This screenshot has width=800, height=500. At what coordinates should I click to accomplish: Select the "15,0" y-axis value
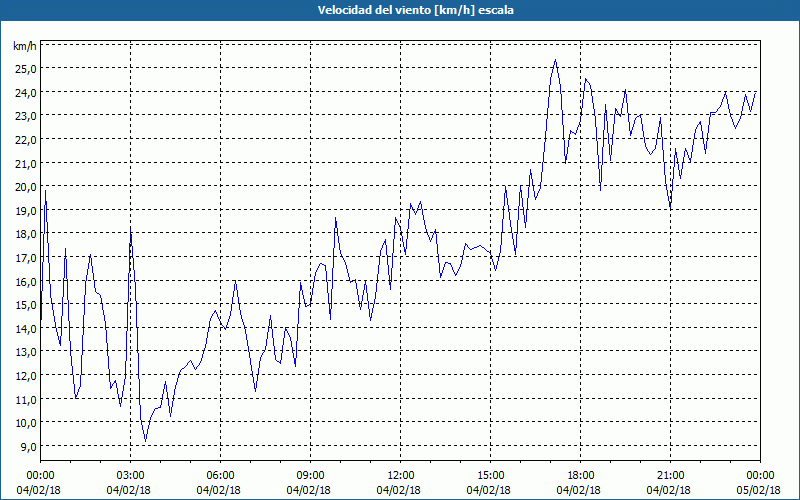coord(26,305)
